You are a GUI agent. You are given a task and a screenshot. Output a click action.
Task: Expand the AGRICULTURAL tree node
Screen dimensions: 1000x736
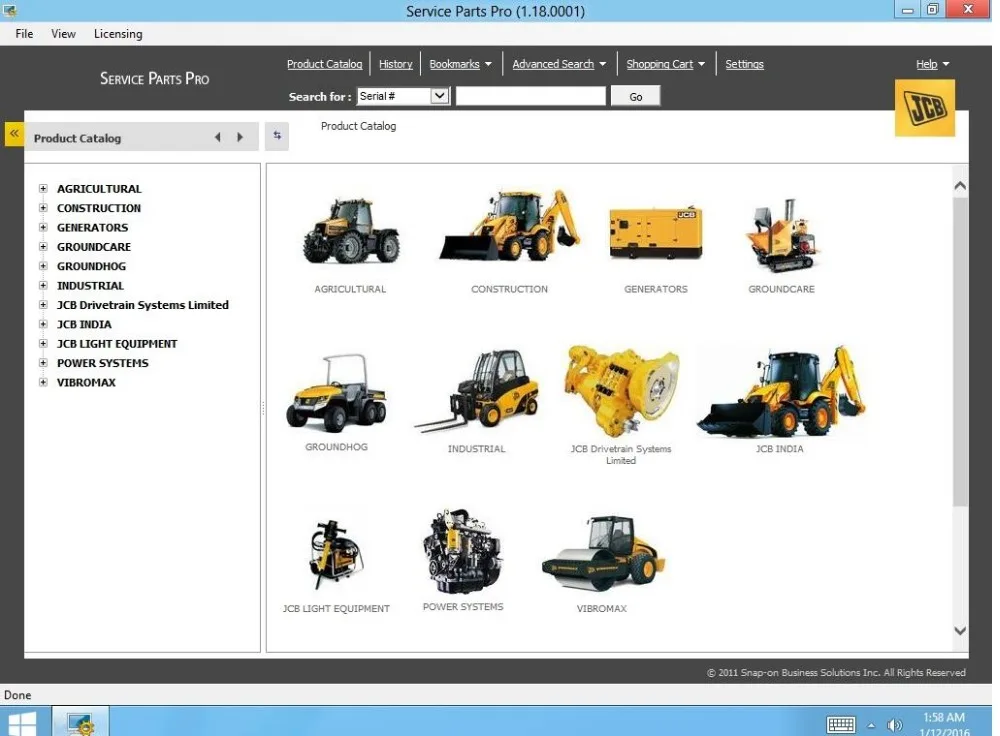click(43, 189)
